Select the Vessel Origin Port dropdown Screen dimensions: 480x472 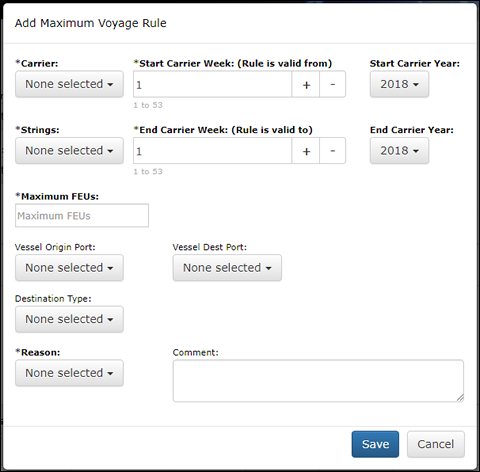69,268
